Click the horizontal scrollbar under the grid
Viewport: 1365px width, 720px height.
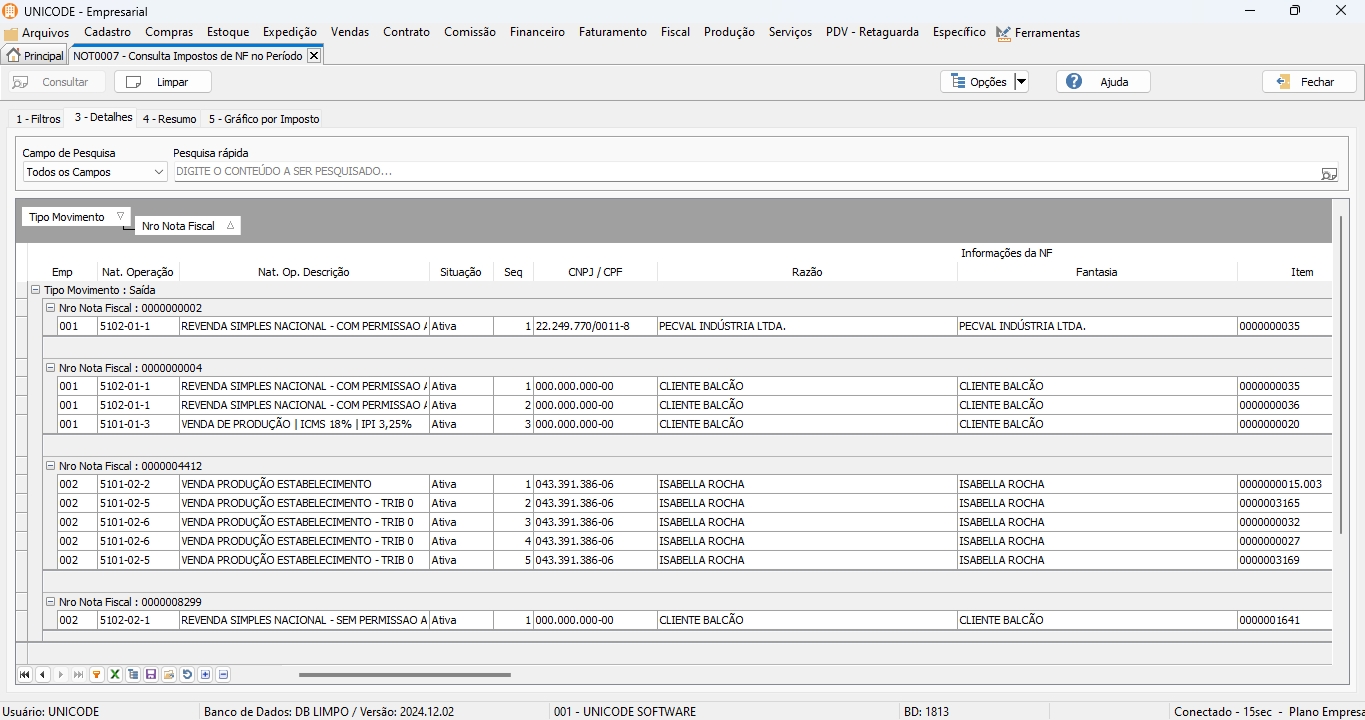pyautogui.click(x=405, y=675)
